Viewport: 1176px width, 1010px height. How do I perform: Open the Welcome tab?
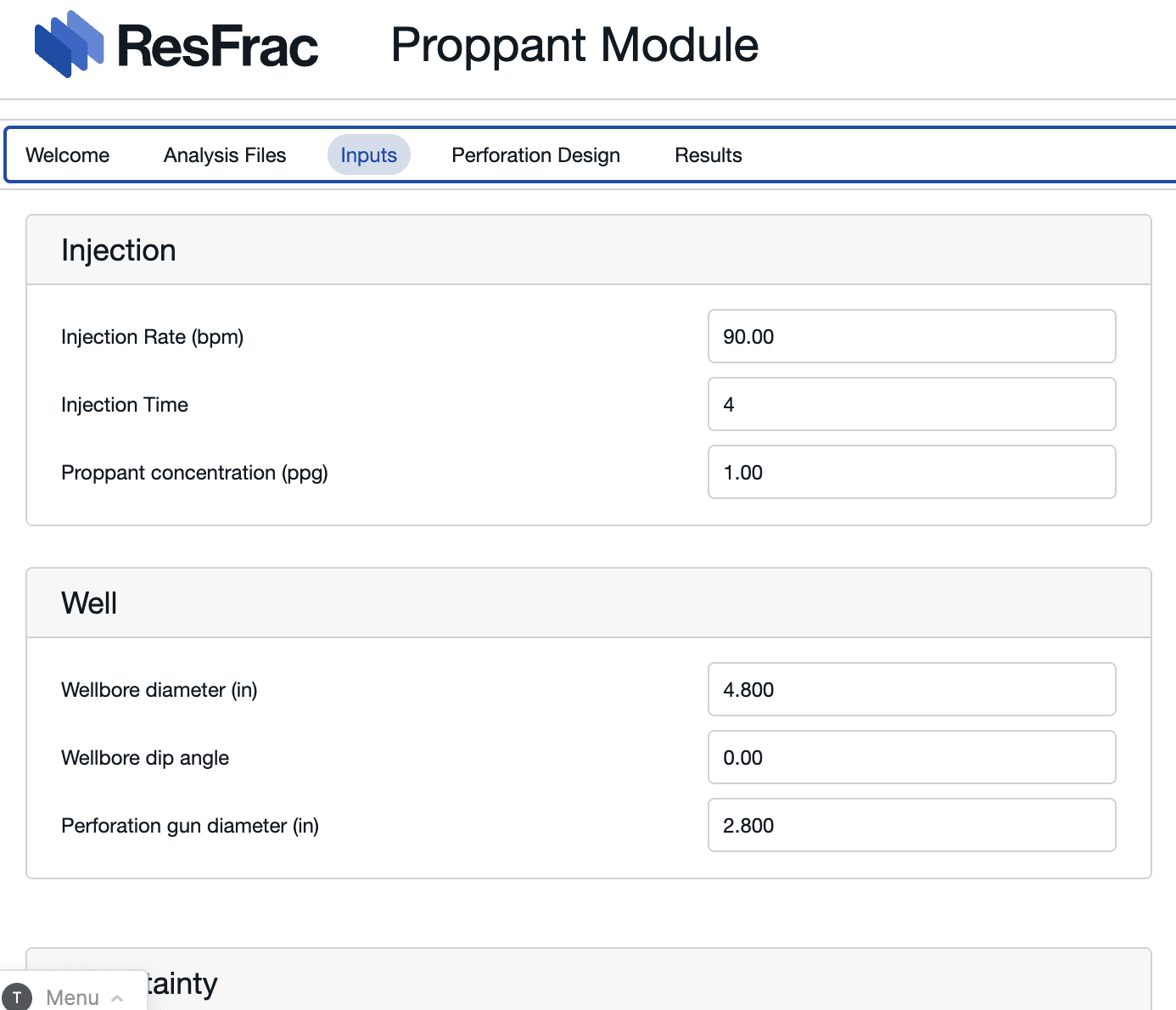68,155
